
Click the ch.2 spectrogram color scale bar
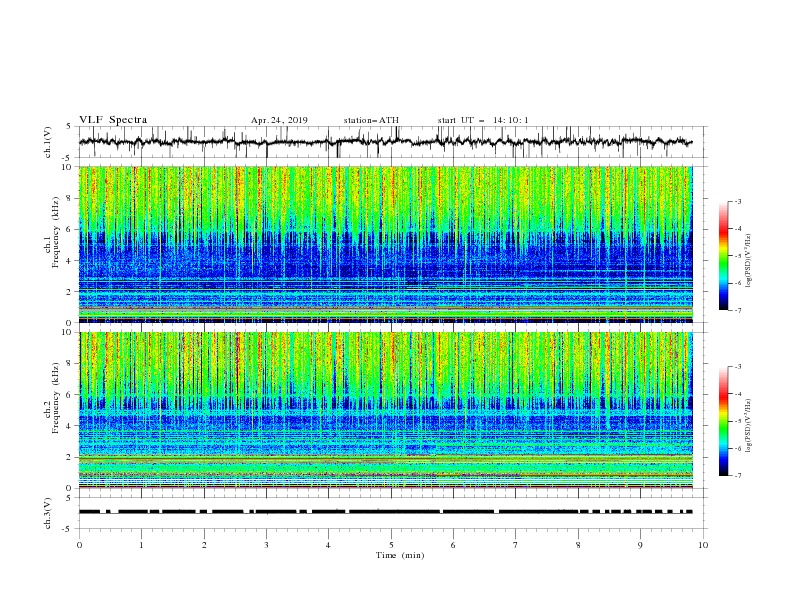[x=723, y=421]
